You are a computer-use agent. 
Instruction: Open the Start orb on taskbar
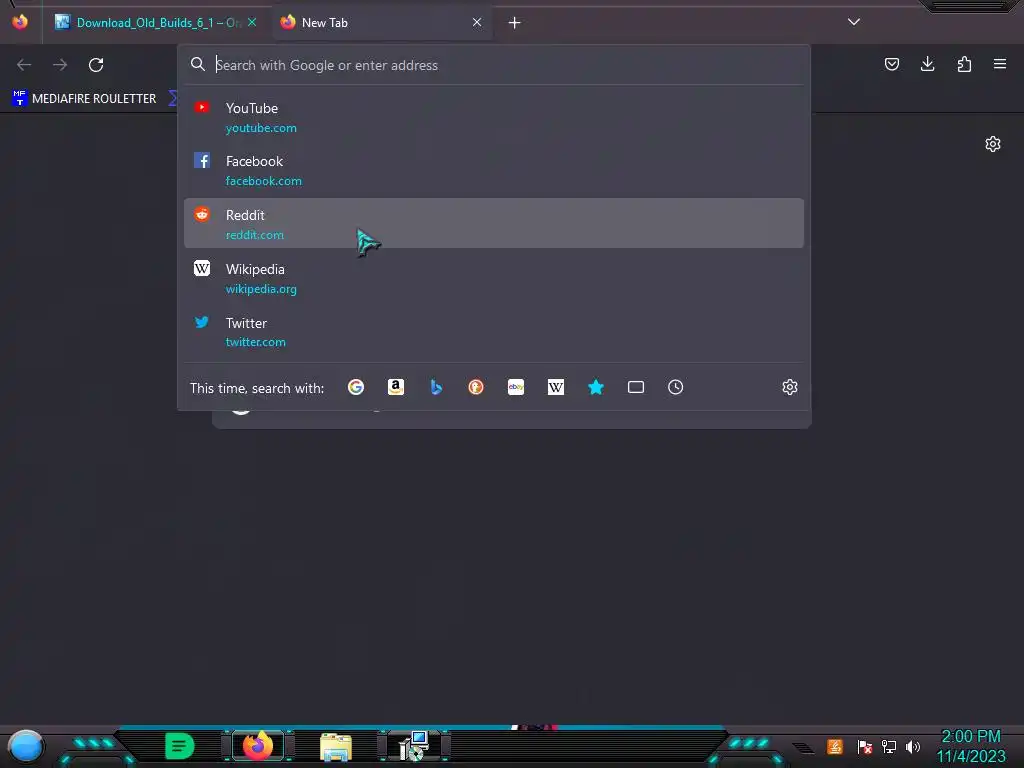26,746
